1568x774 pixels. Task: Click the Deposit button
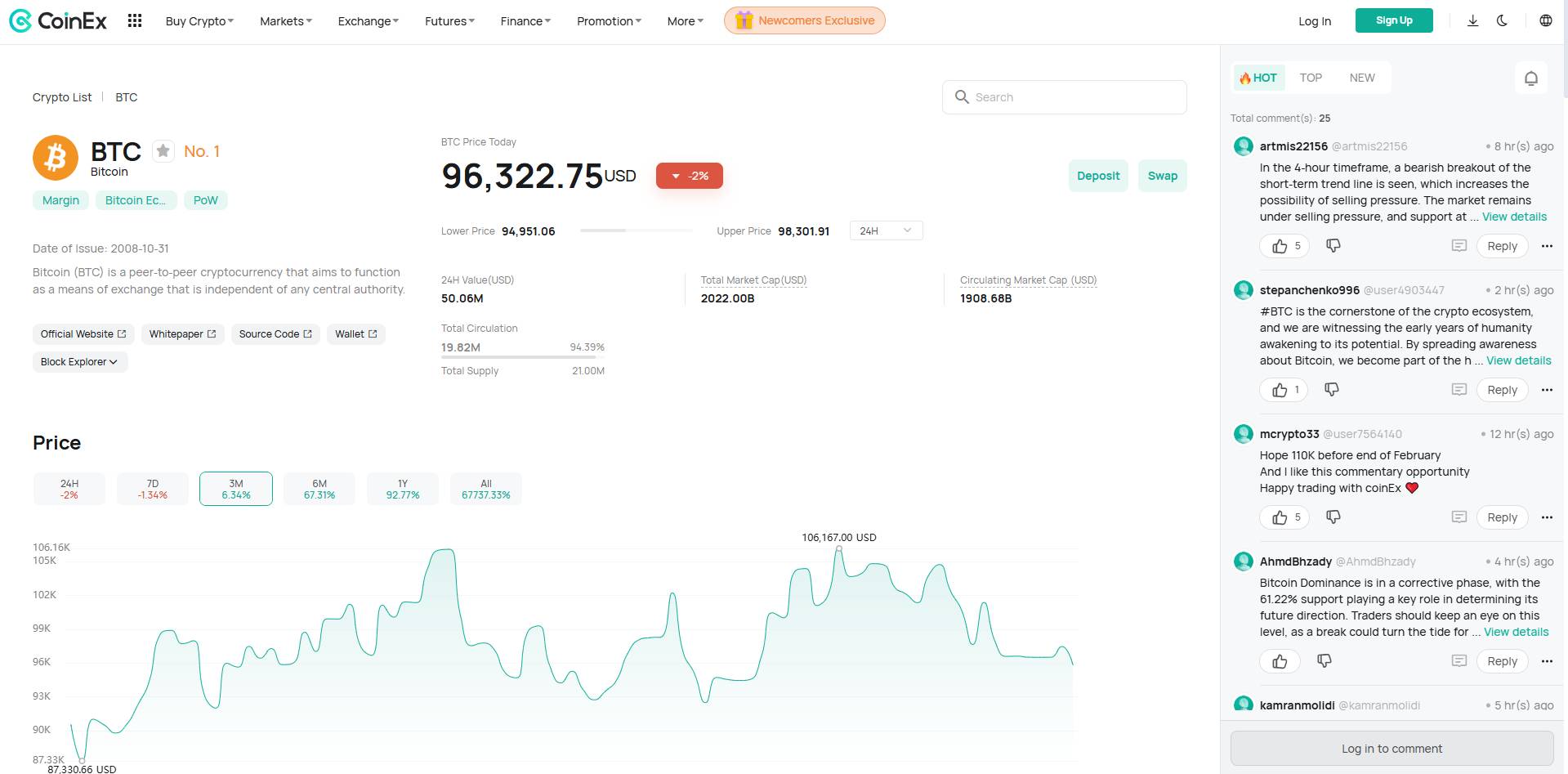pyautogui.click(x=1098, y=176)
